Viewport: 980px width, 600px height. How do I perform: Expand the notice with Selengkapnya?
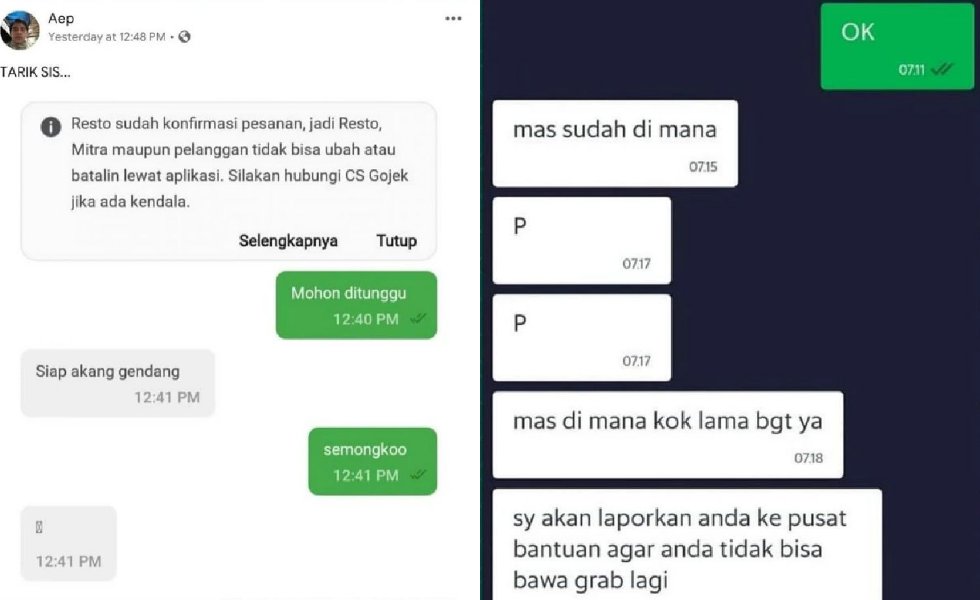coord(288,241)
